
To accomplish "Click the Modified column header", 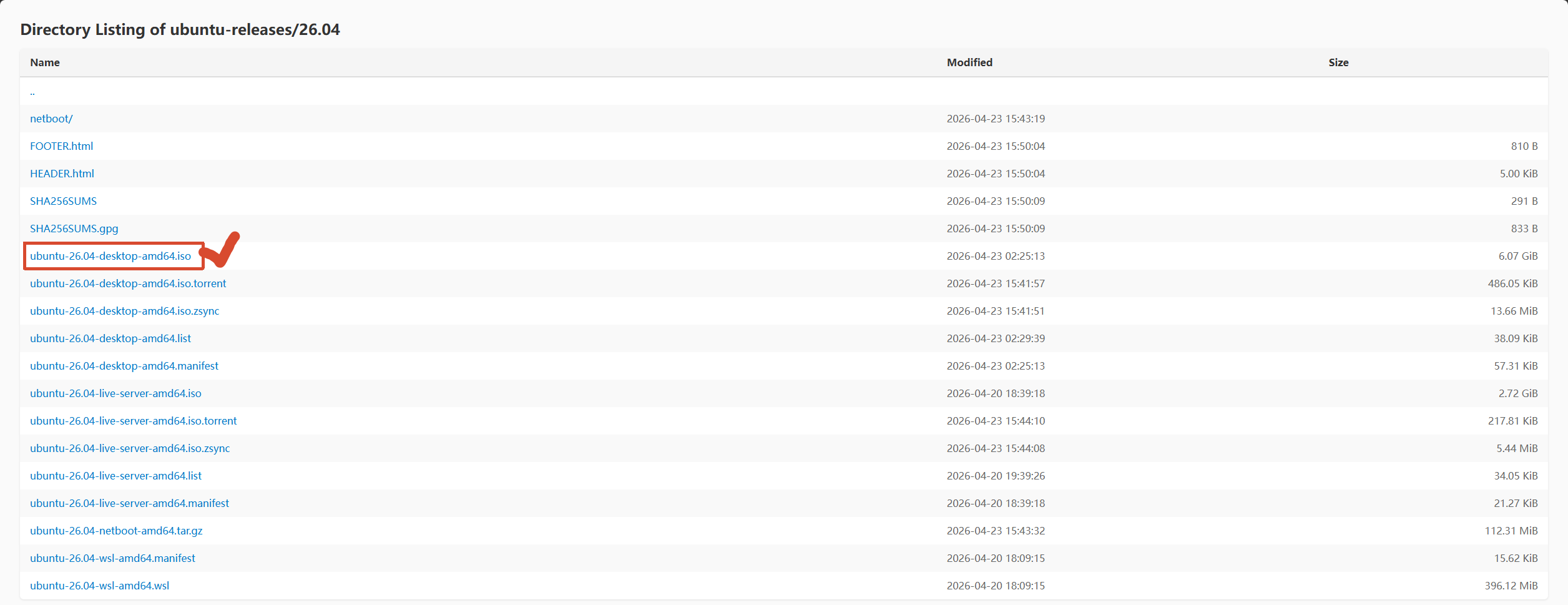I will (969, 62).
